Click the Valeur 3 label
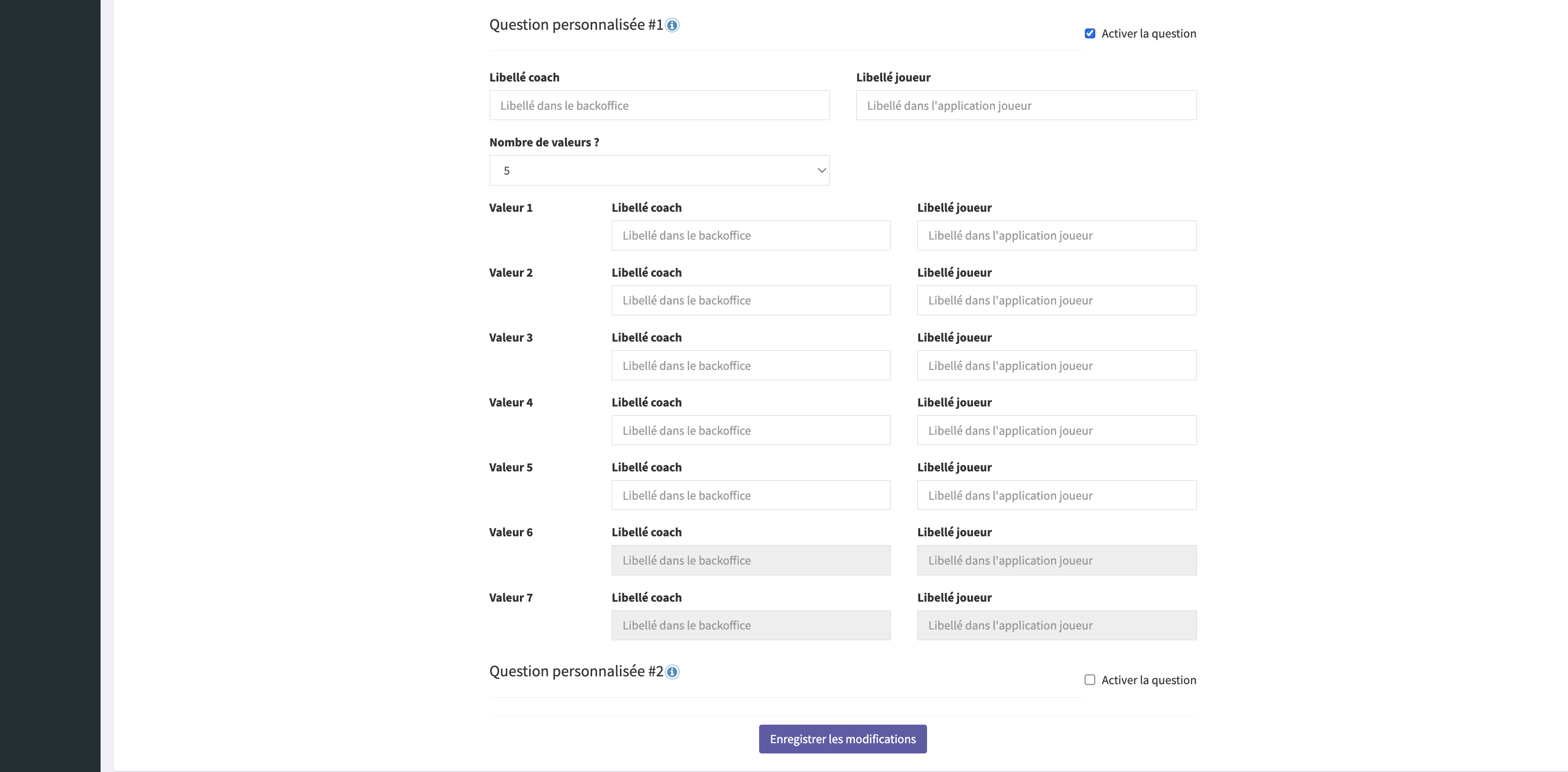 coord(511,338)
